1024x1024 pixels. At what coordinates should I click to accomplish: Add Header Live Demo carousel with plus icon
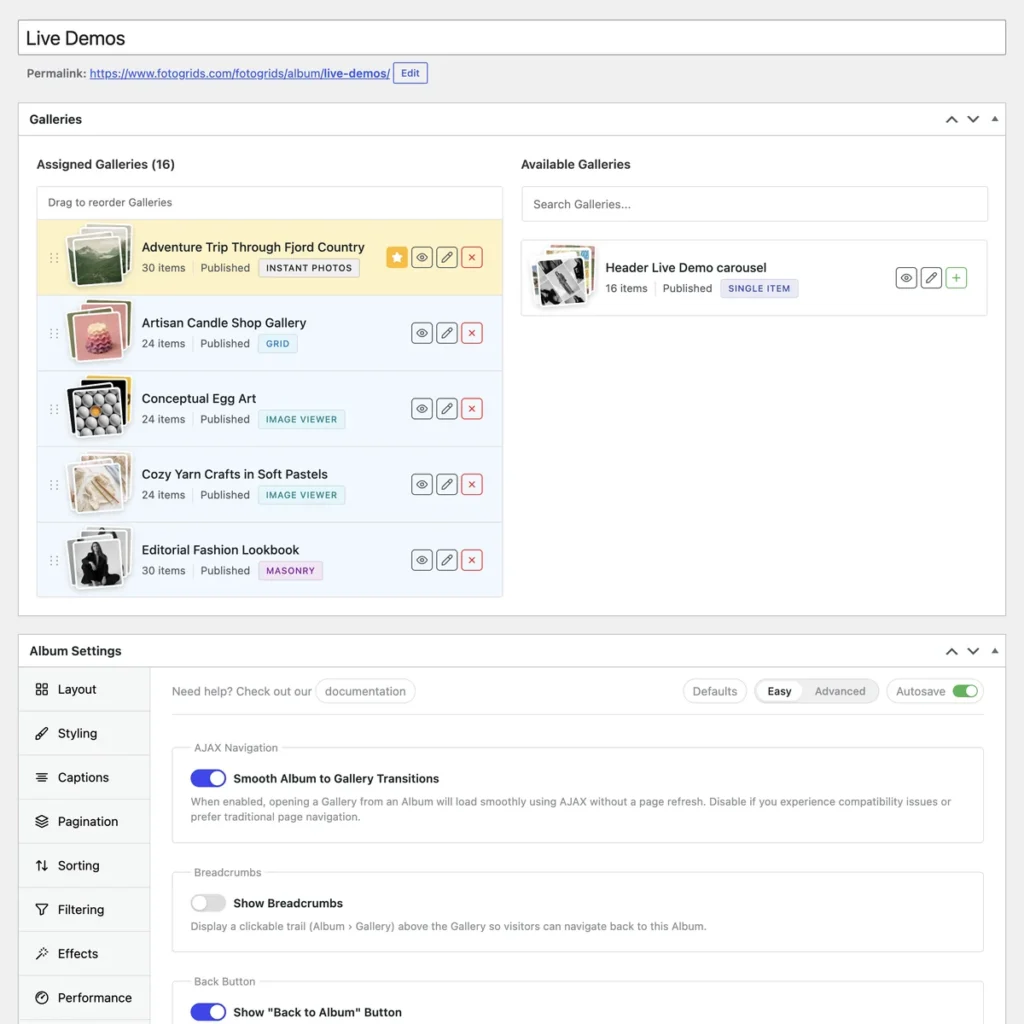(956, 278)
